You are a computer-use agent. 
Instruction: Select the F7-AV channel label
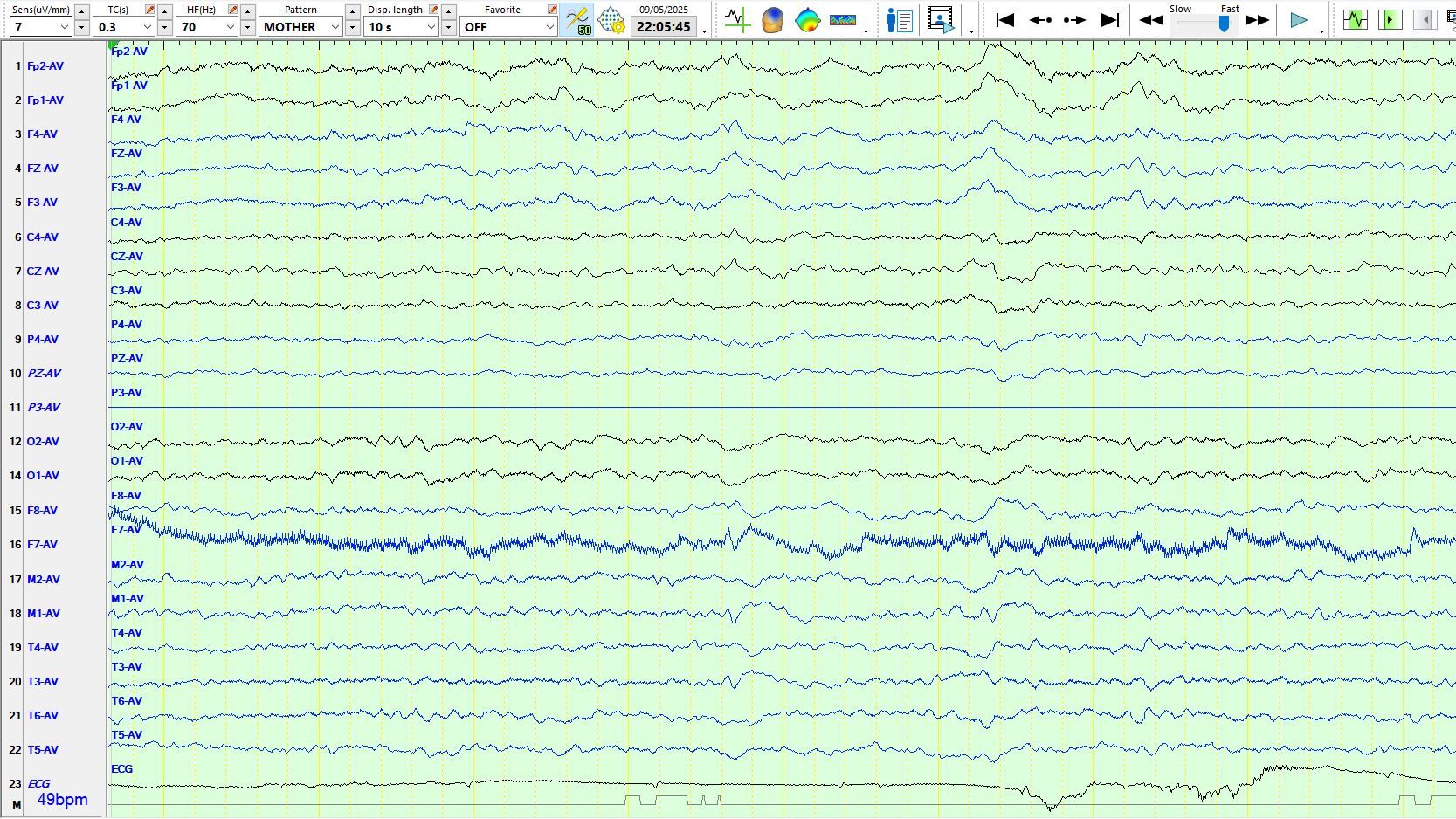point(42,545)
